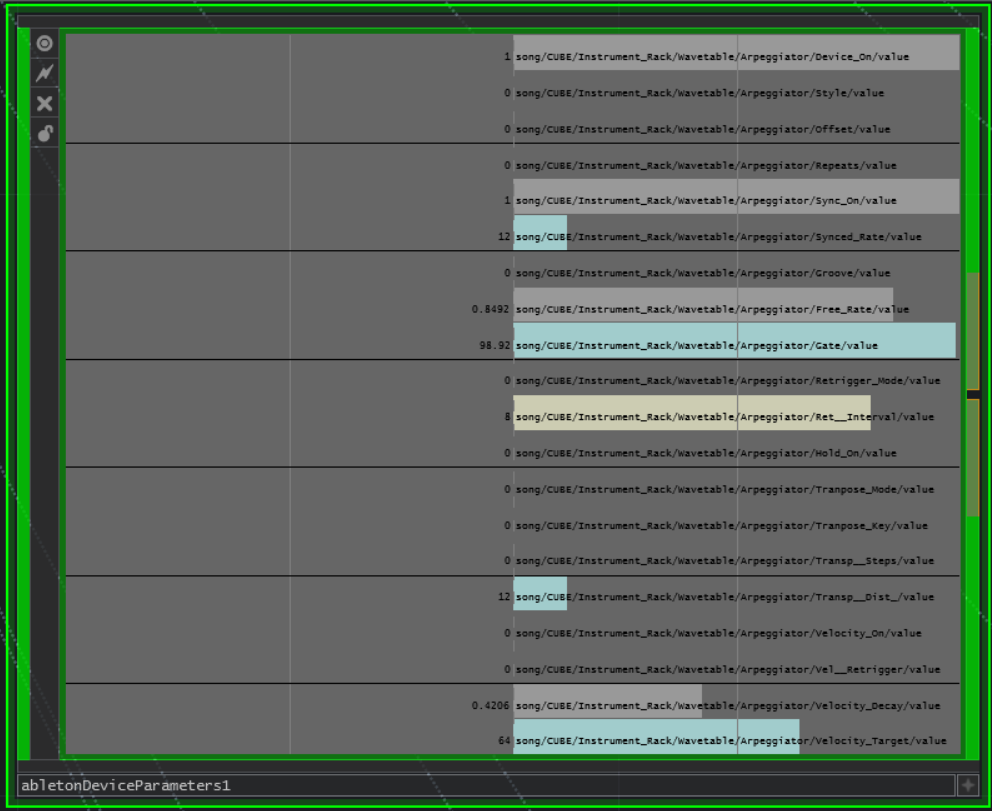Viewport: 992px width, 811px height.
Task: Click the 0.4206 value of Velocity_Decay
Action: pyautogui.click(x=490, y=705)
